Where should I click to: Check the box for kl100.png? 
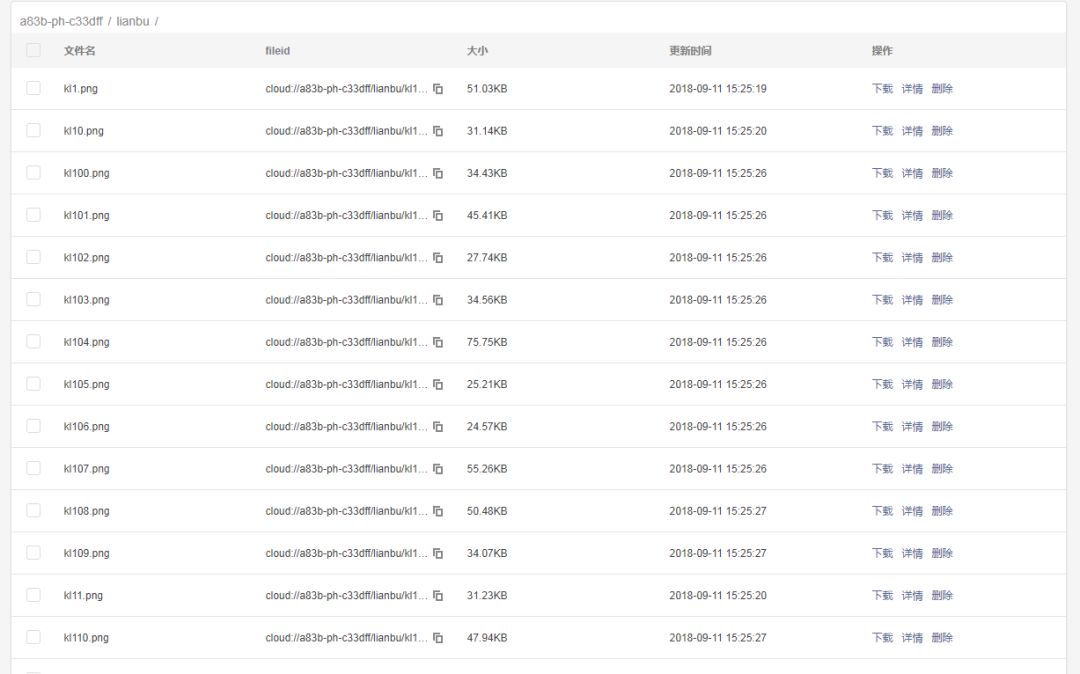coord(33,173)
